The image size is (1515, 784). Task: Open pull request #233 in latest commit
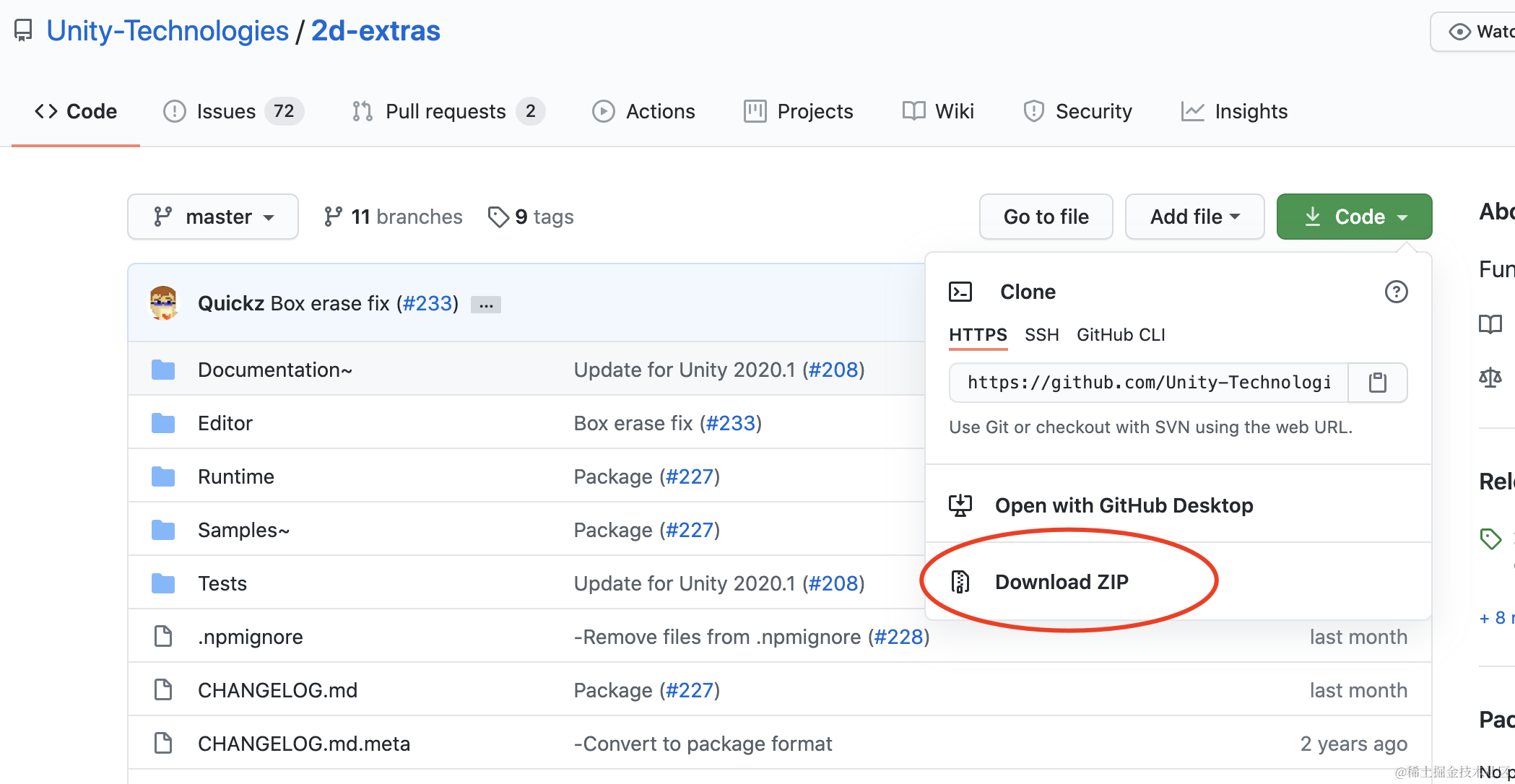(x=427, y=303)
